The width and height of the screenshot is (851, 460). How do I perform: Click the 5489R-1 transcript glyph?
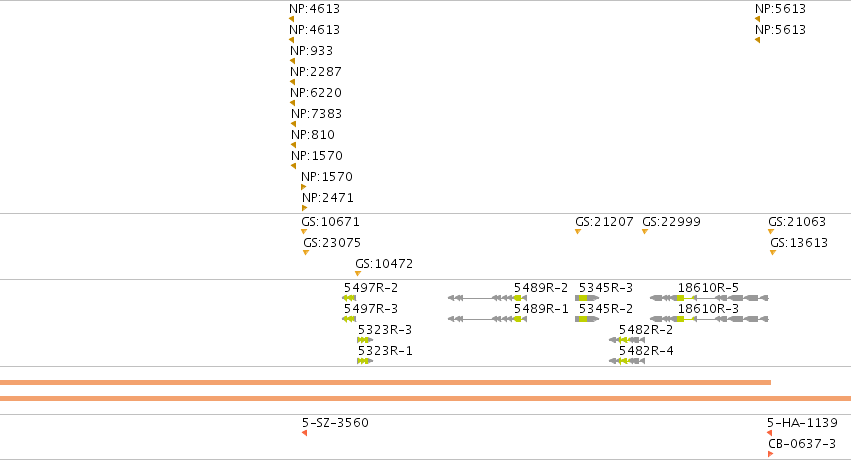(x=487, y=319)
